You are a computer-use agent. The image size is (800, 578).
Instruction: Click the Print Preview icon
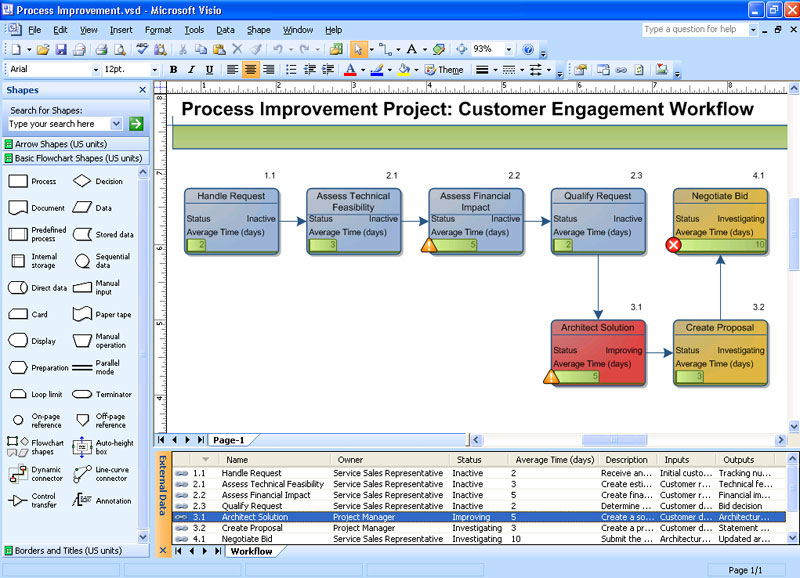click(120, 49)
